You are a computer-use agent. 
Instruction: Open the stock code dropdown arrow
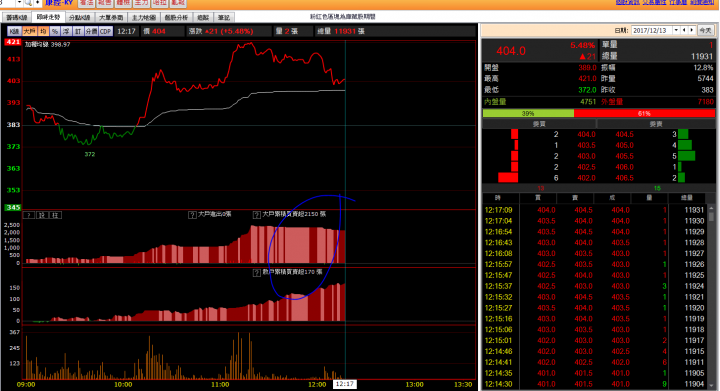click(19, 3)
